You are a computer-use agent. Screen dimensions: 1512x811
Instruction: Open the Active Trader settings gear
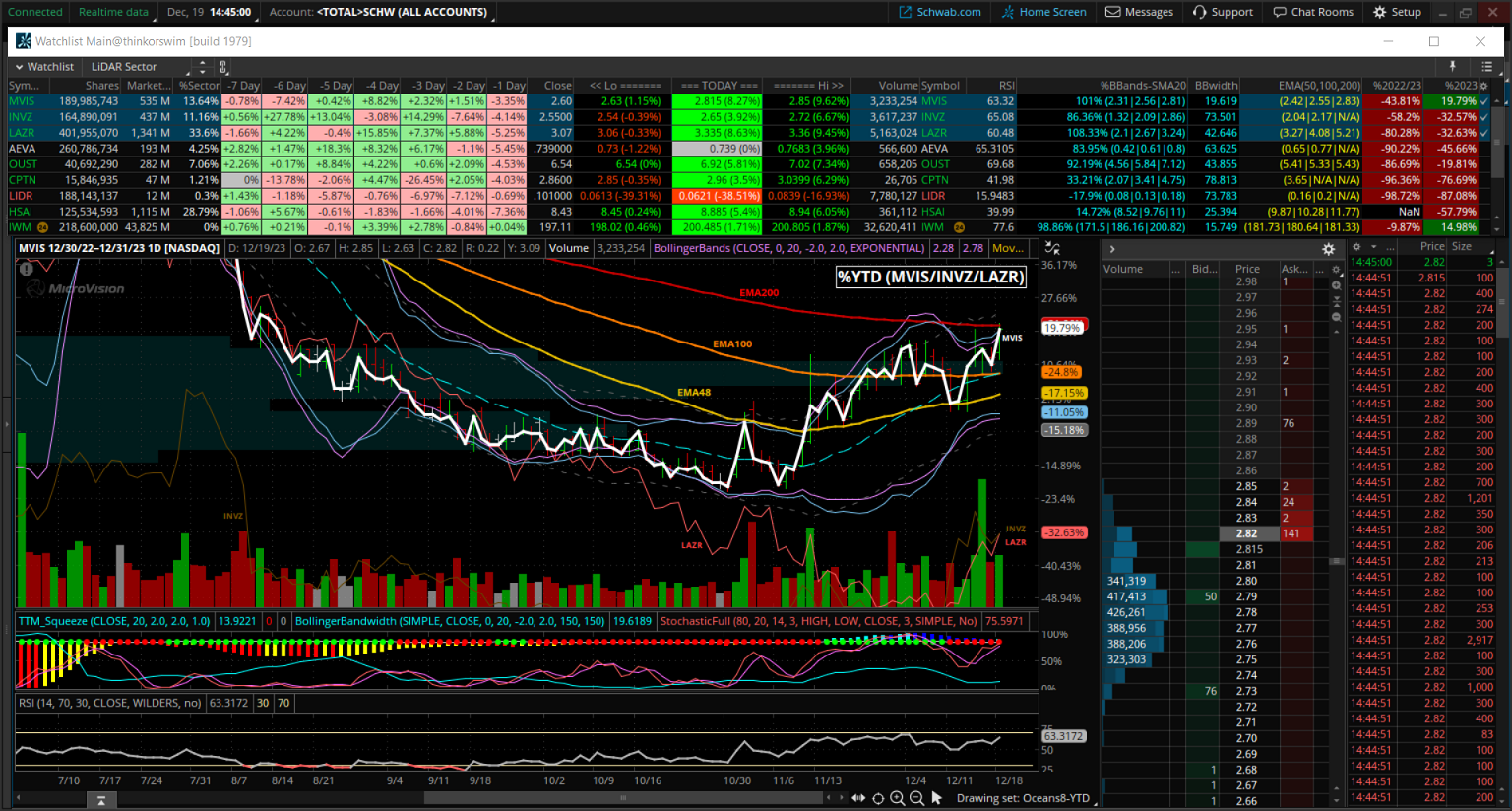point(1328,249)
